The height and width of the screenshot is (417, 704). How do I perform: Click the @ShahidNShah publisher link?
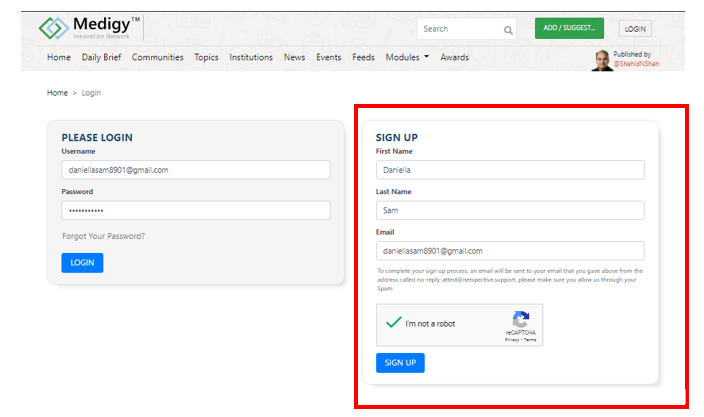[x=636, y=64]
